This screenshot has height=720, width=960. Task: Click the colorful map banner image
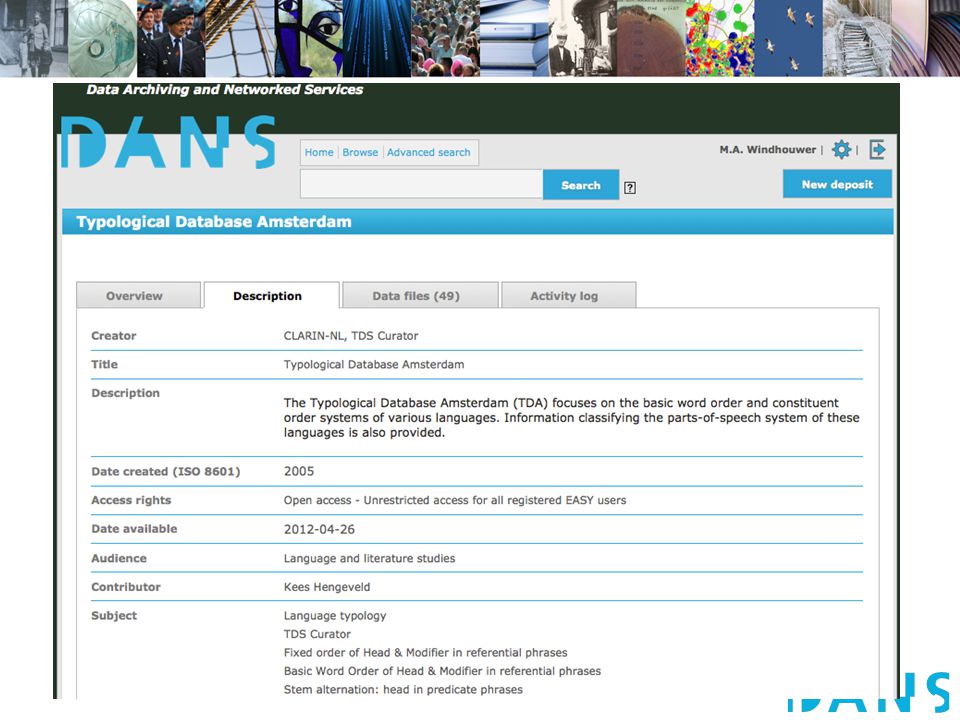coord(720,38)
